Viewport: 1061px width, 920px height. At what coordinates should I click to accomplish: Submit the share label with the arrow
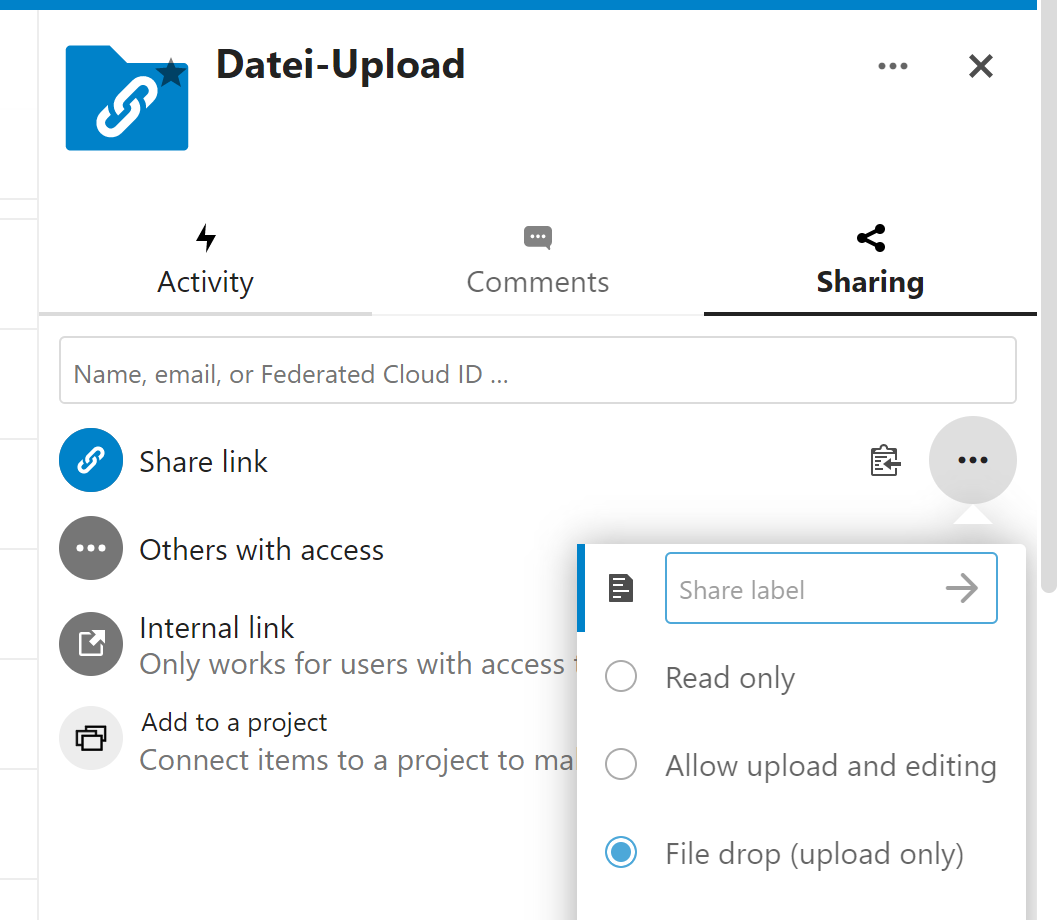tap(962, 588)
